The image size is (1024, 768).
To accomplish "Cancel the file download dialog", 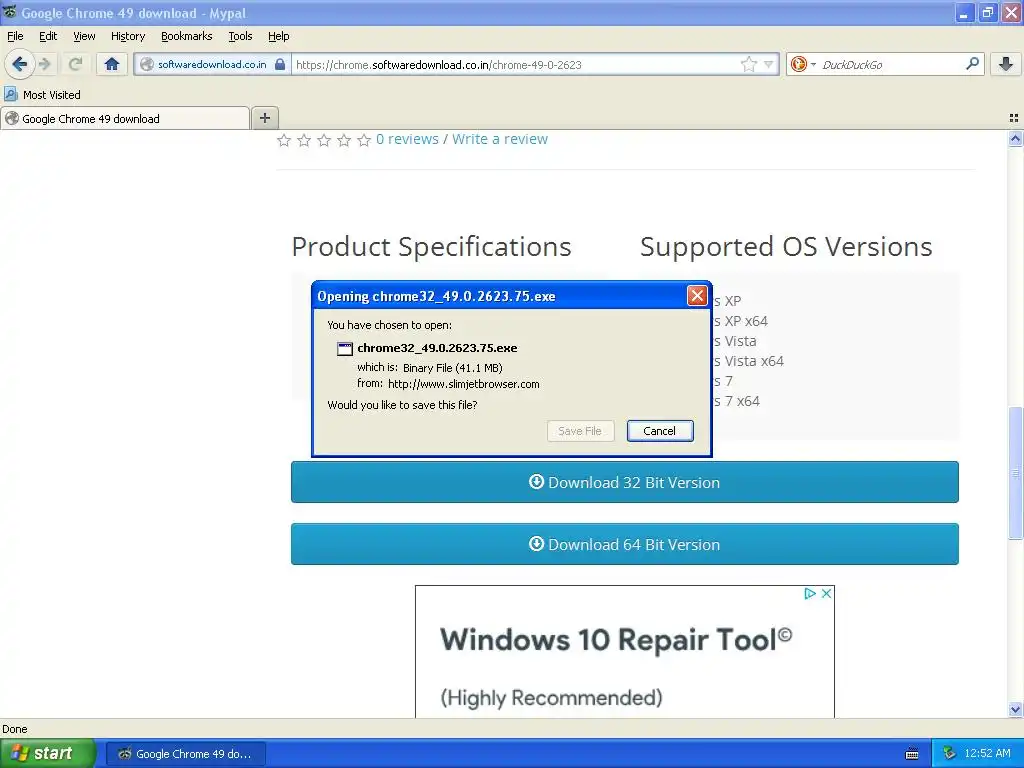I will 660,431.
